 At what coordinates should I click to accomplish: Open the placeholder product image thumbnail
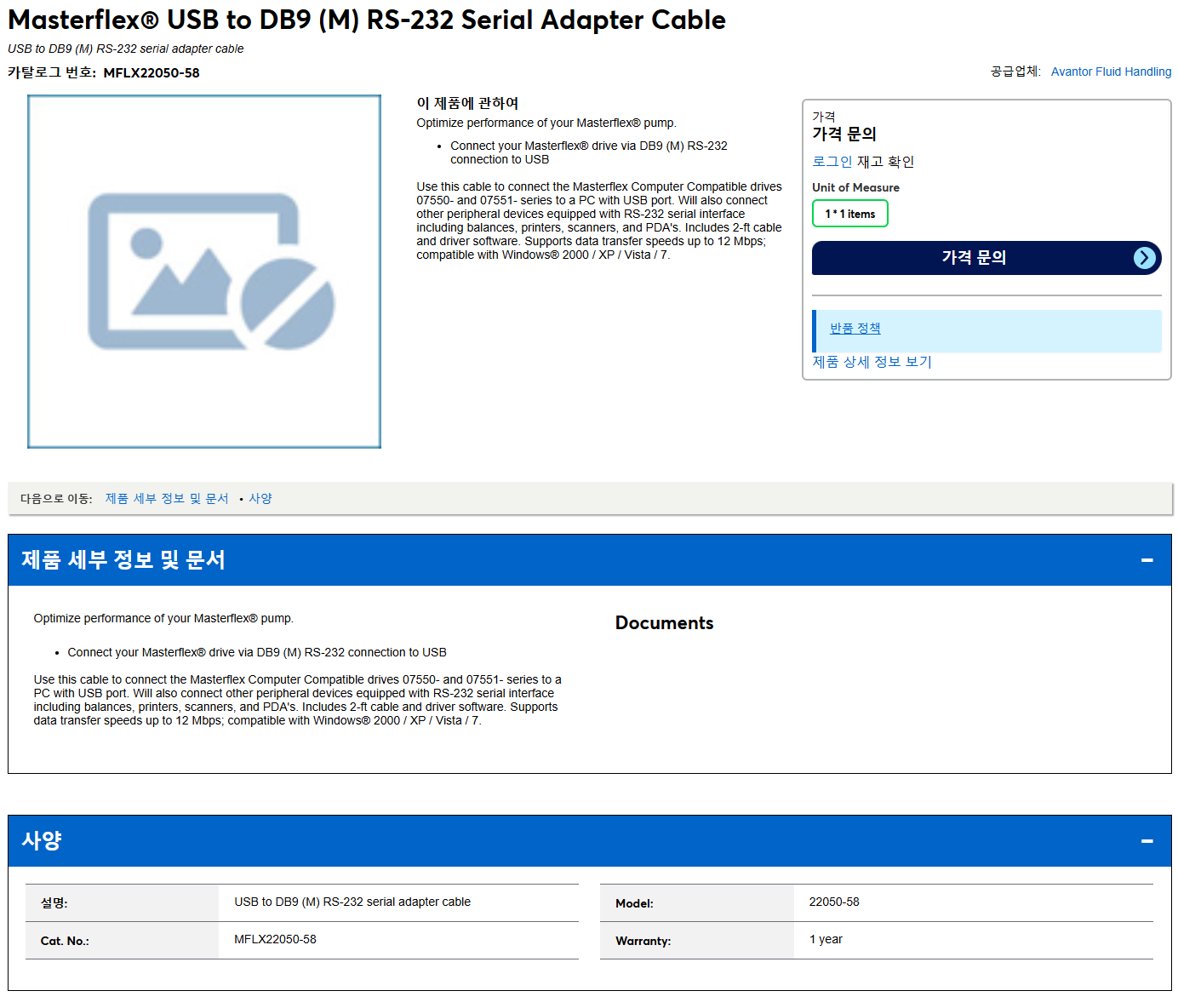point(204,272)
